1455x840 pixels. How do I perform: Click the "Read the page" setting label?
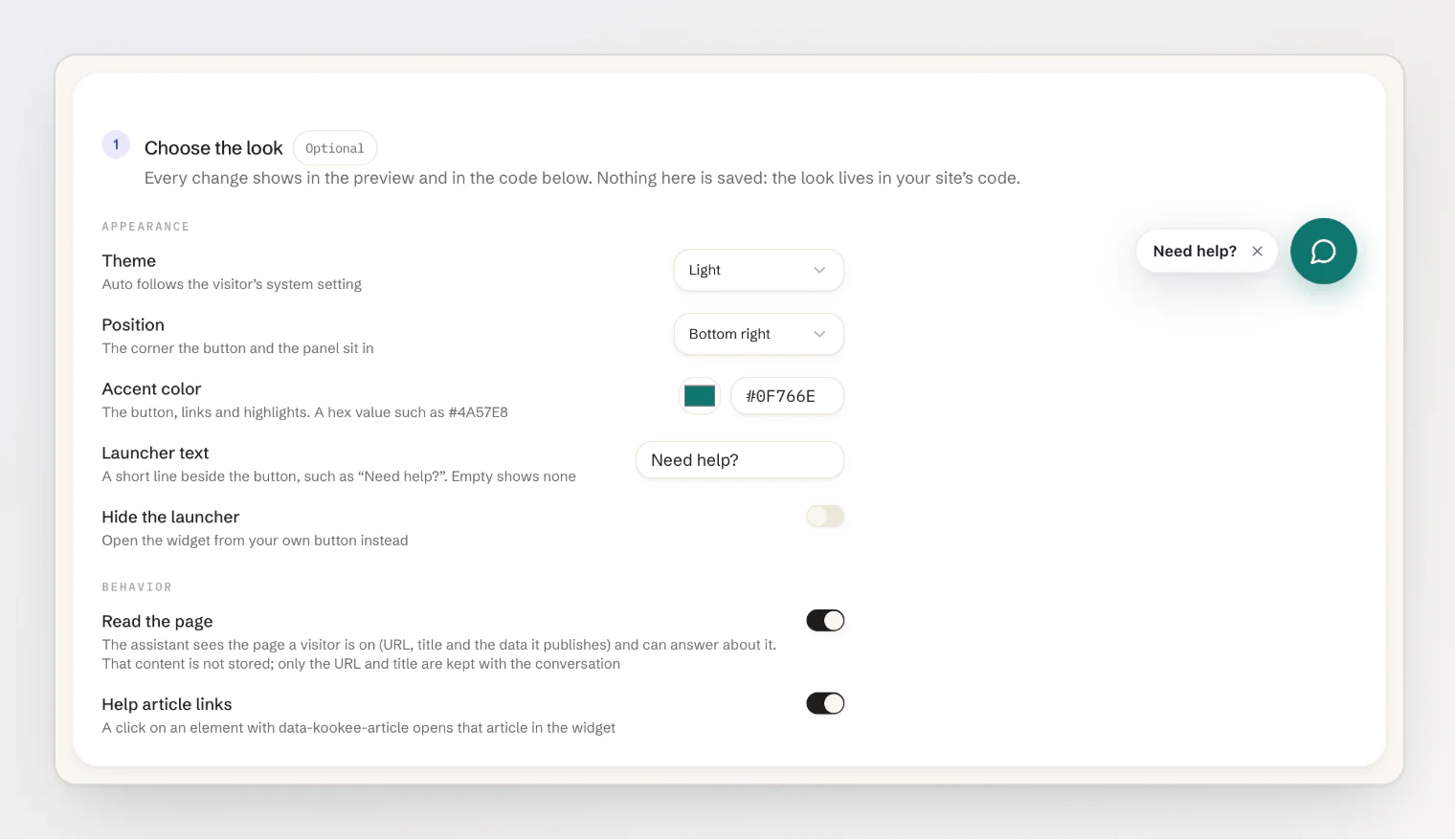(x=157, y=622)
